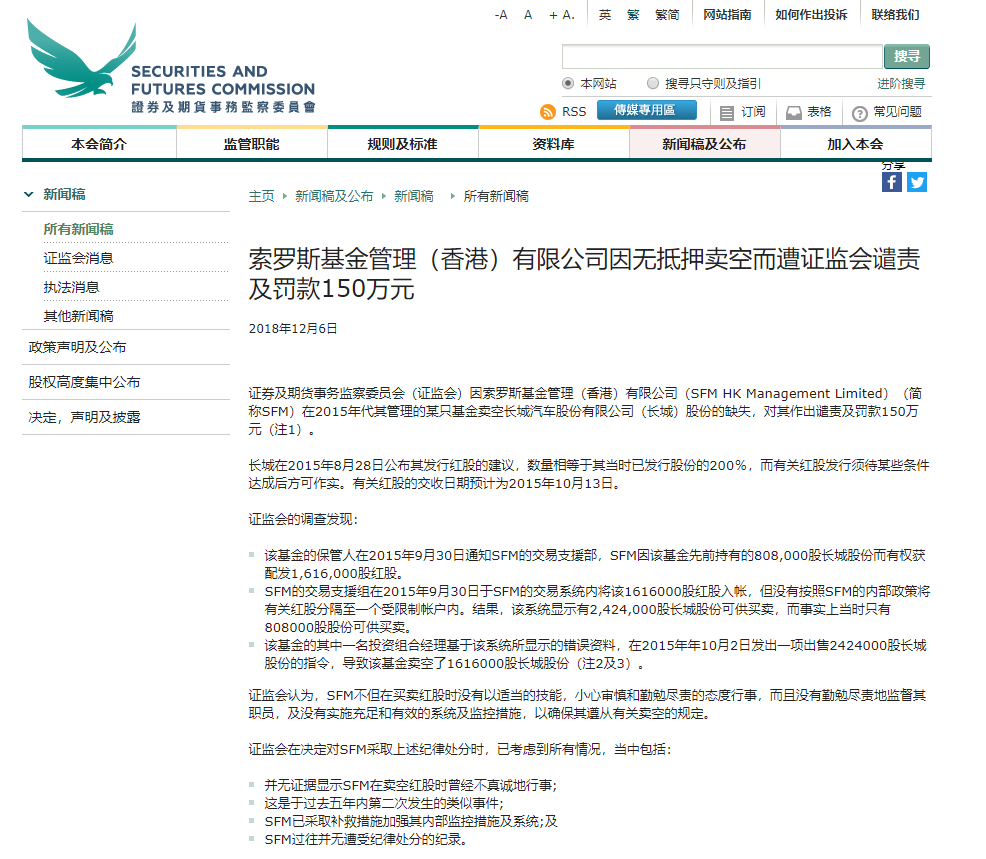Open the 监管职能 navigation menu
Image resolution: width=986 pixels, height=859 pixels.
251,144
